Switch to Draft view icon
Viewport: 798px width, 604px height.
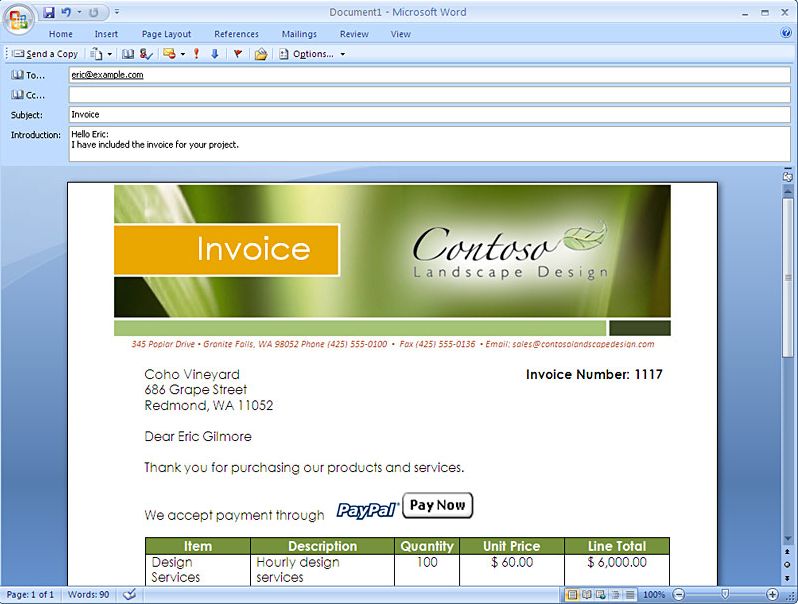coord(630,594)
